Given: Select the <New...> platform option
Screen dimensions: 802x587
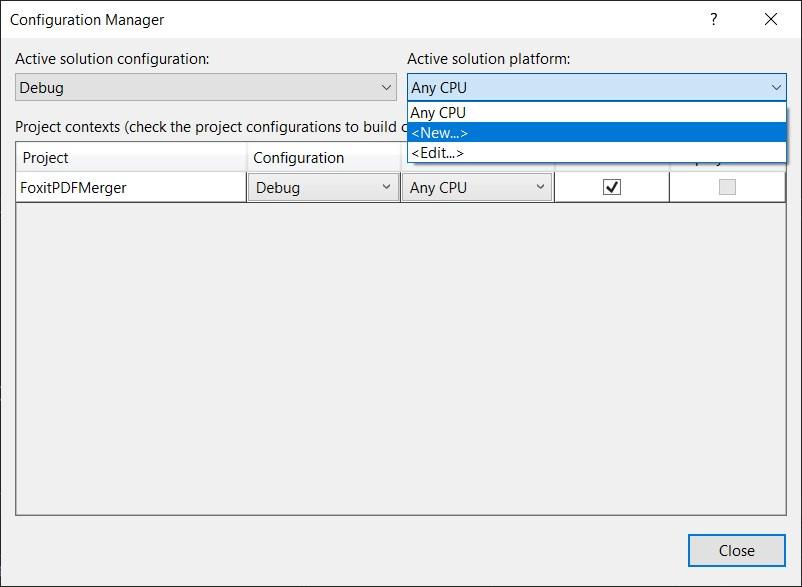Looking at the screenshot, I should pyautogui.click(x=596, y=133).
